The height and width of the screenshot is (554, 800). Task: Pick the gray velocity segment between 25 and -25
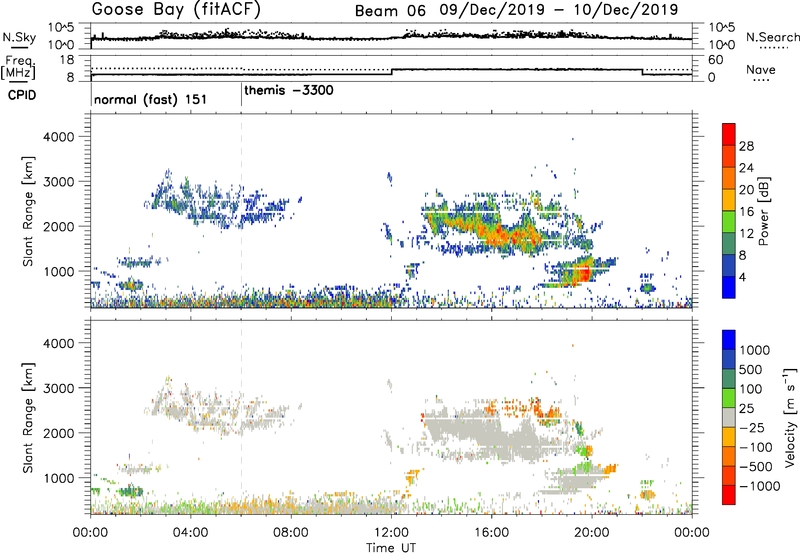point(729,417)
